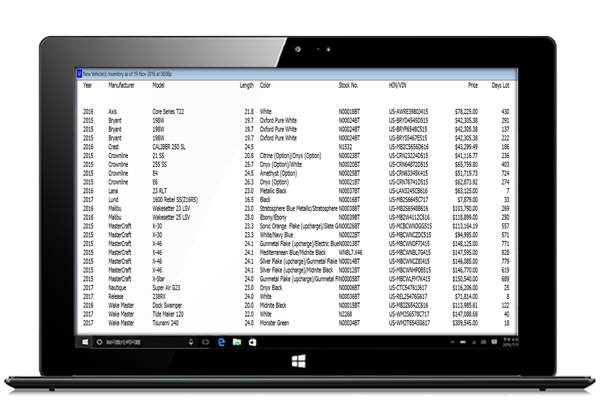Image resolution: width=600 pixels, height=407 pixels.
Task: Open Task View from the taskbar
Action: pyautogui.click(x=205, y=342)
